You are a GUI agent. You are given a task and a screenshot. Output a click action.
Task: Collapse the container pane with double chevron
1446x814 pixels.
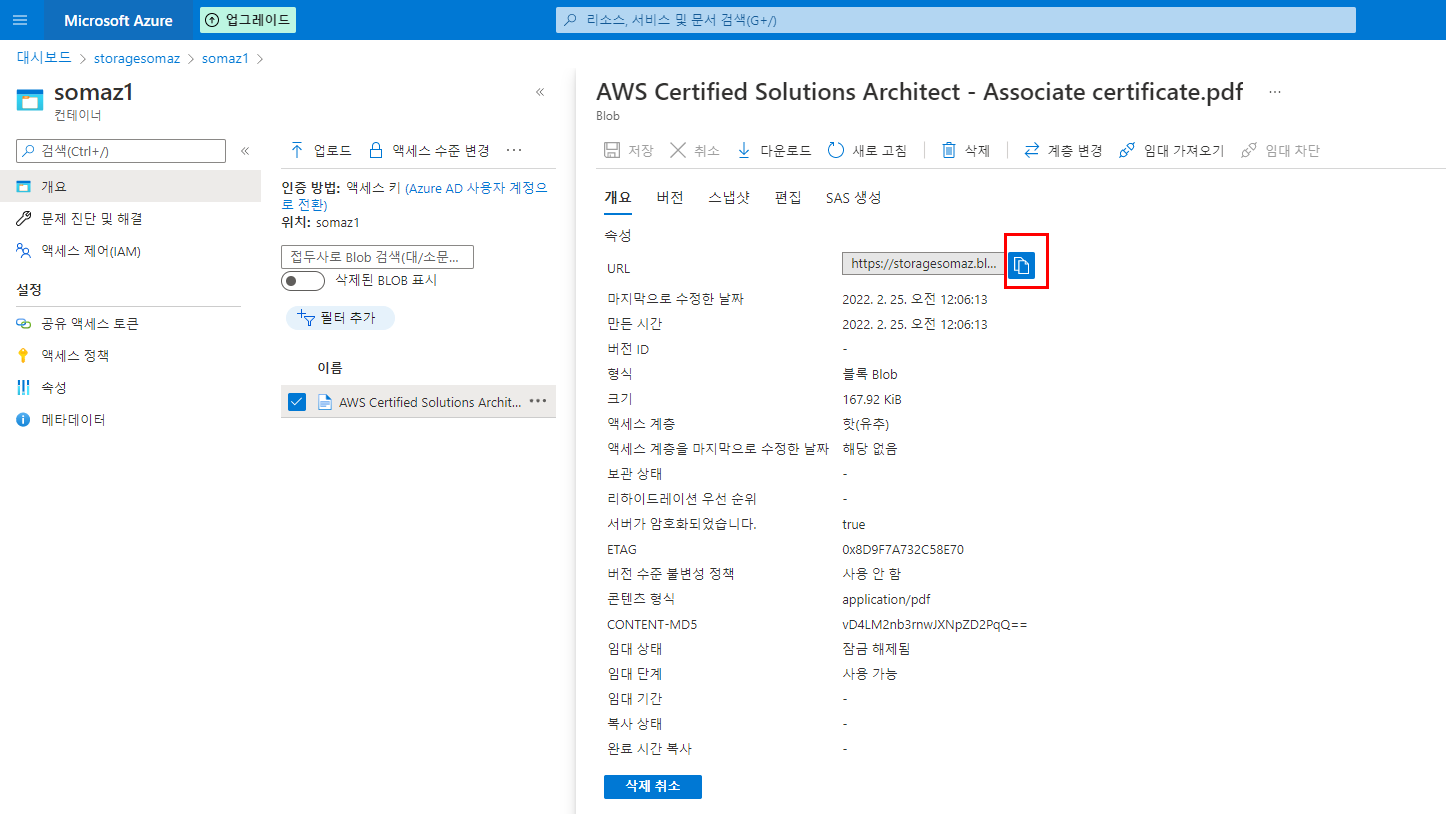[540, 92]
